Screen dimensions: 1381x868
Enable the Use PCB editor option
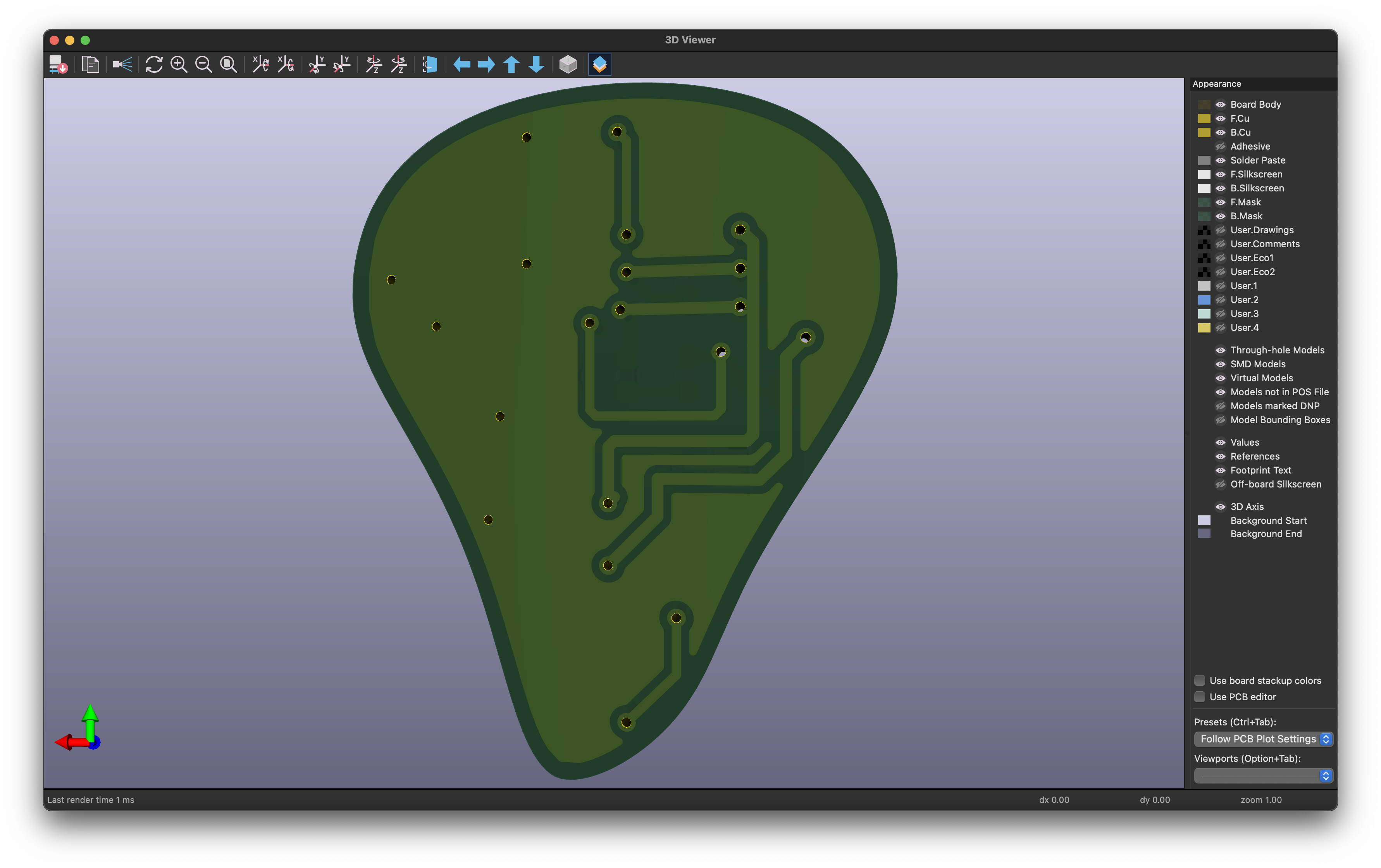point(1200,696)
